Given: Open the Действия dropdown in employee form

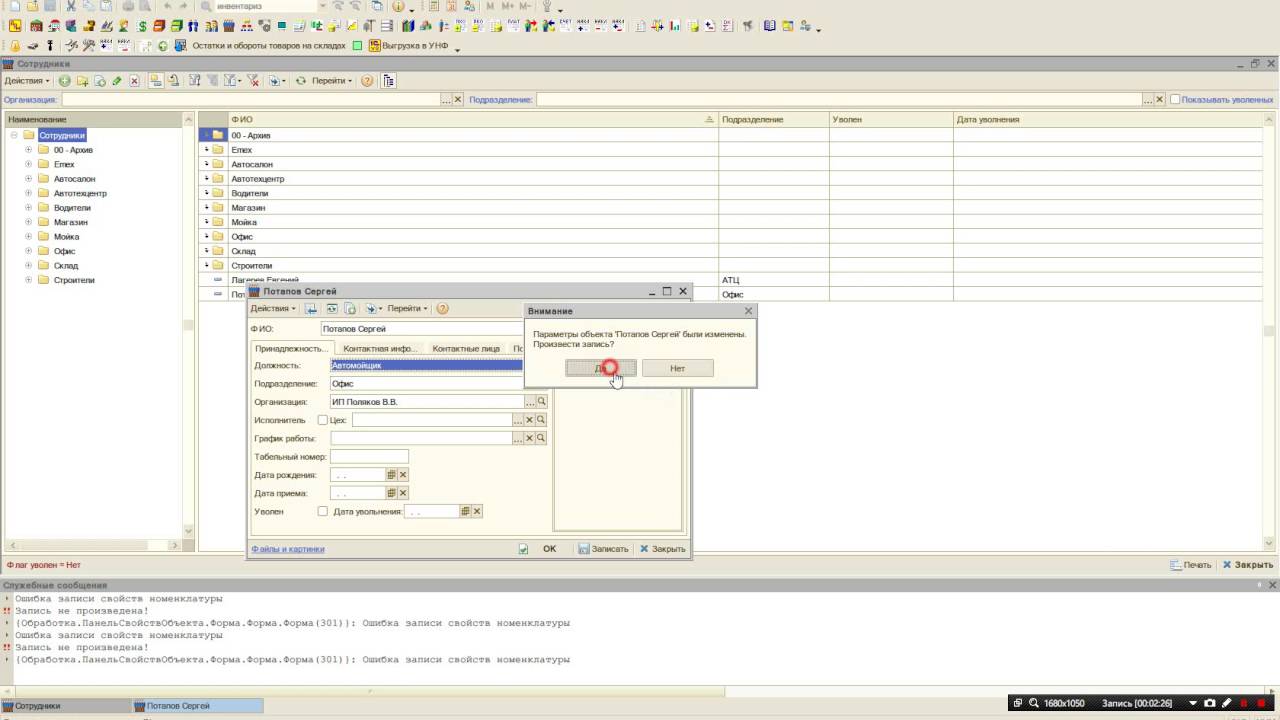Looking at the screenshot, I should (x=273, y=309).
